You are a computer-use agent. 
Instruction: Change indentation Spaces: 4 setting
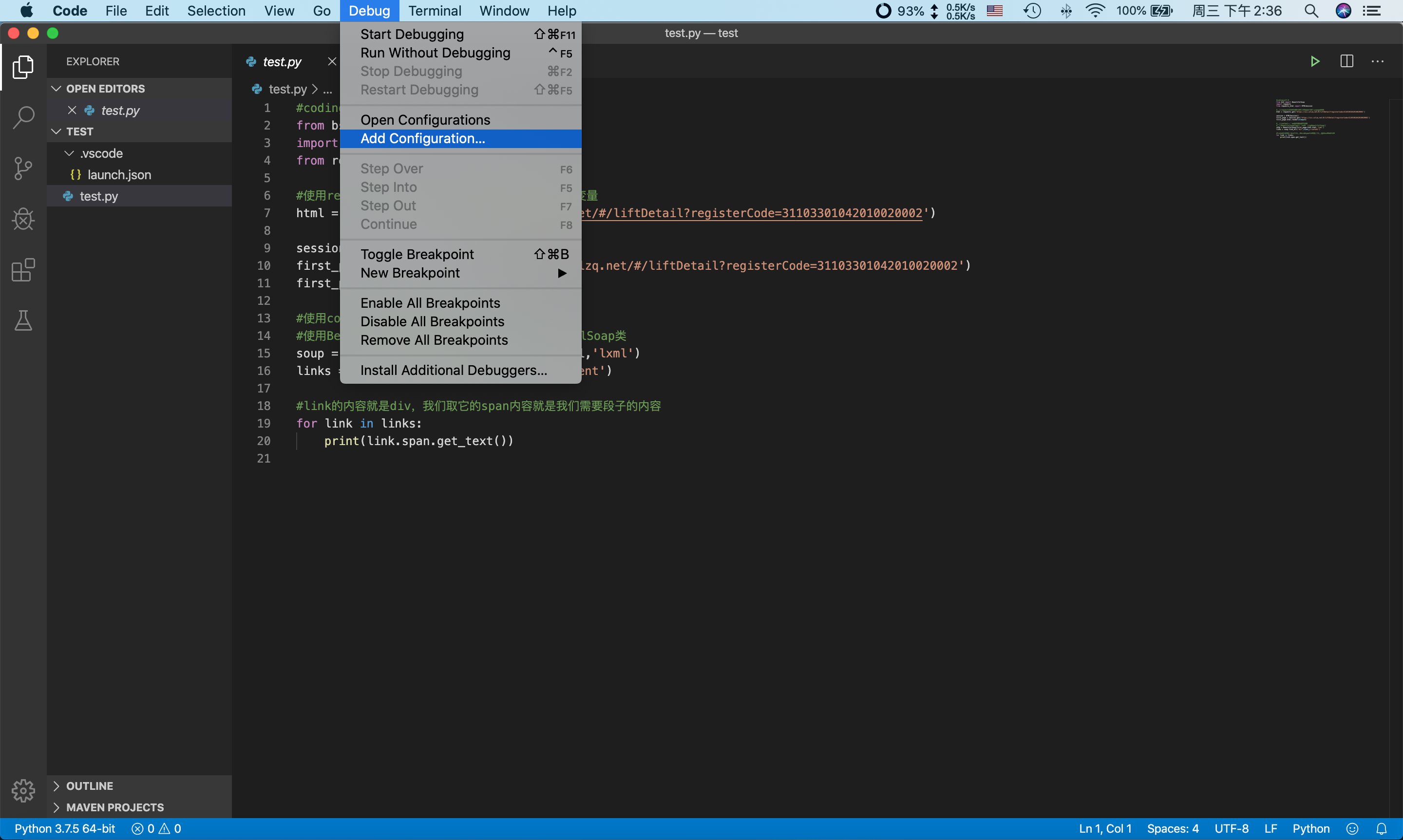[x=1173, y=829]
